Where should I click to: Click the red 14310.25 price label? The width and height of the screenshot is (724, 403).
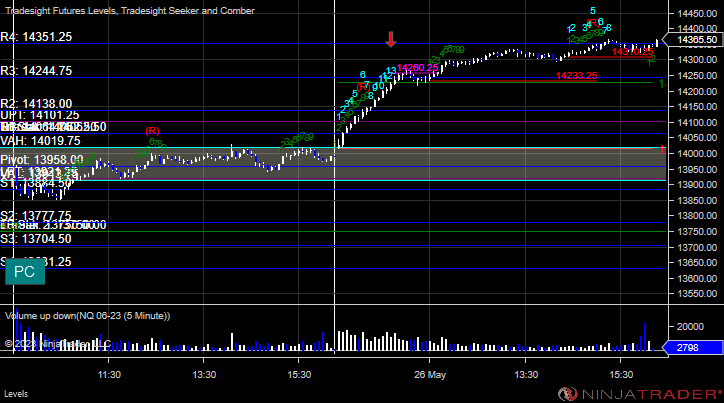click(x=633, y=52)
